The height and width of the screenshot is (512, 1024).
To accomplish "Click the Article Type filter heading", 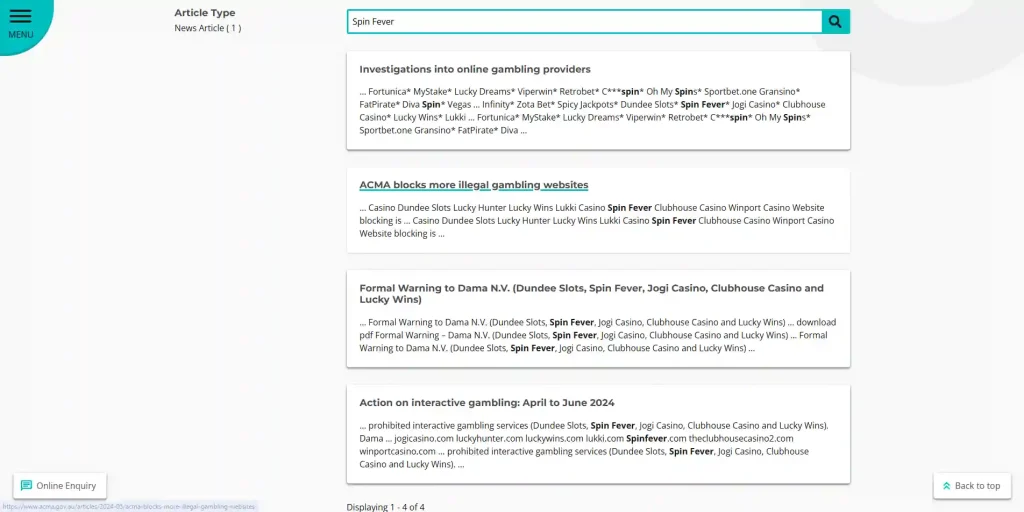I will 204,12.
